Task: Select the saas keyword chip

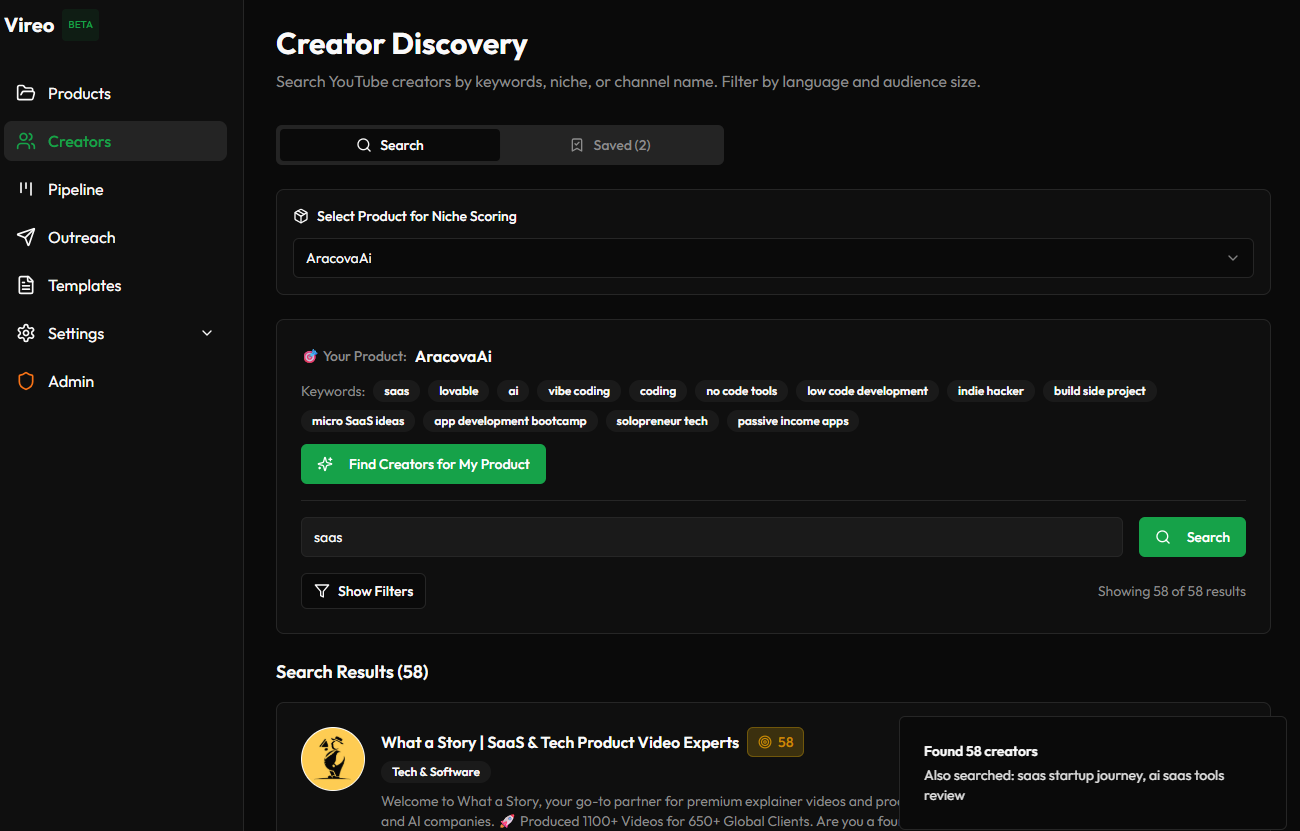Action: 396,391
